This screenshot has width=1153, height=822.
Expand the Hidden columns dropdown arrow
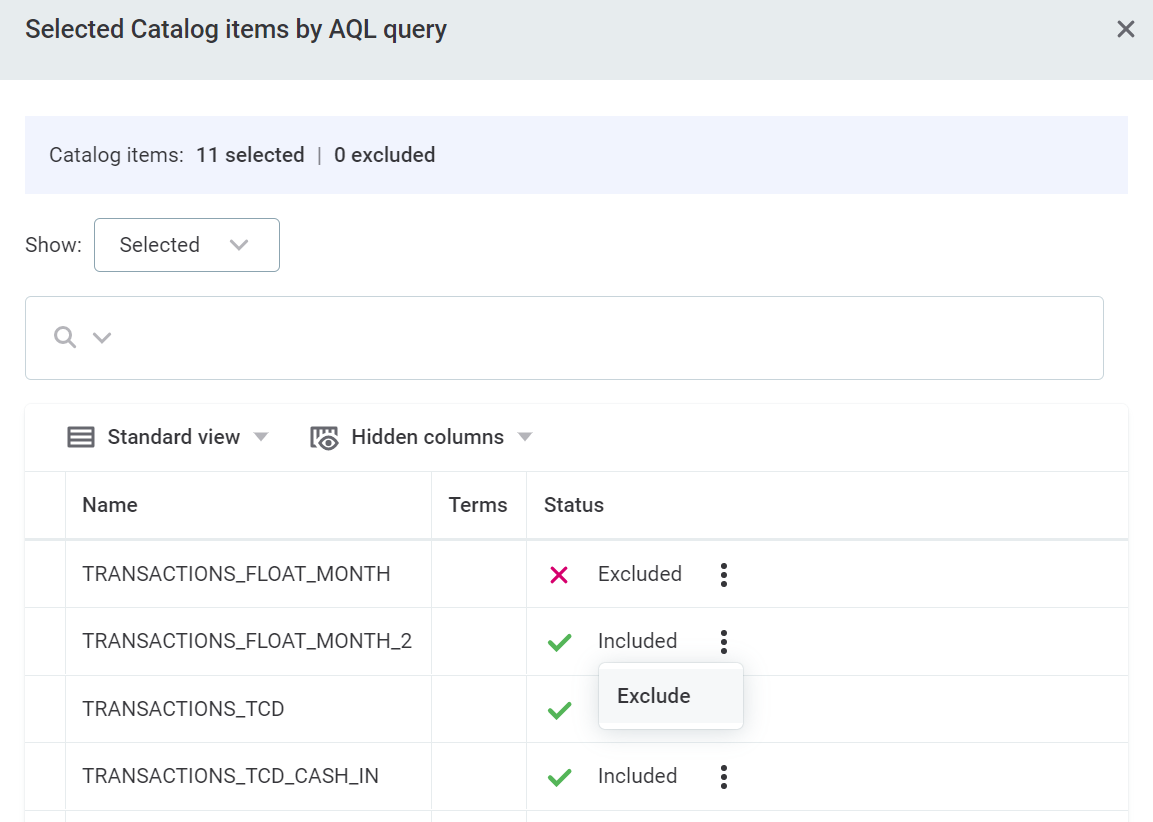[x=525, y=437]
